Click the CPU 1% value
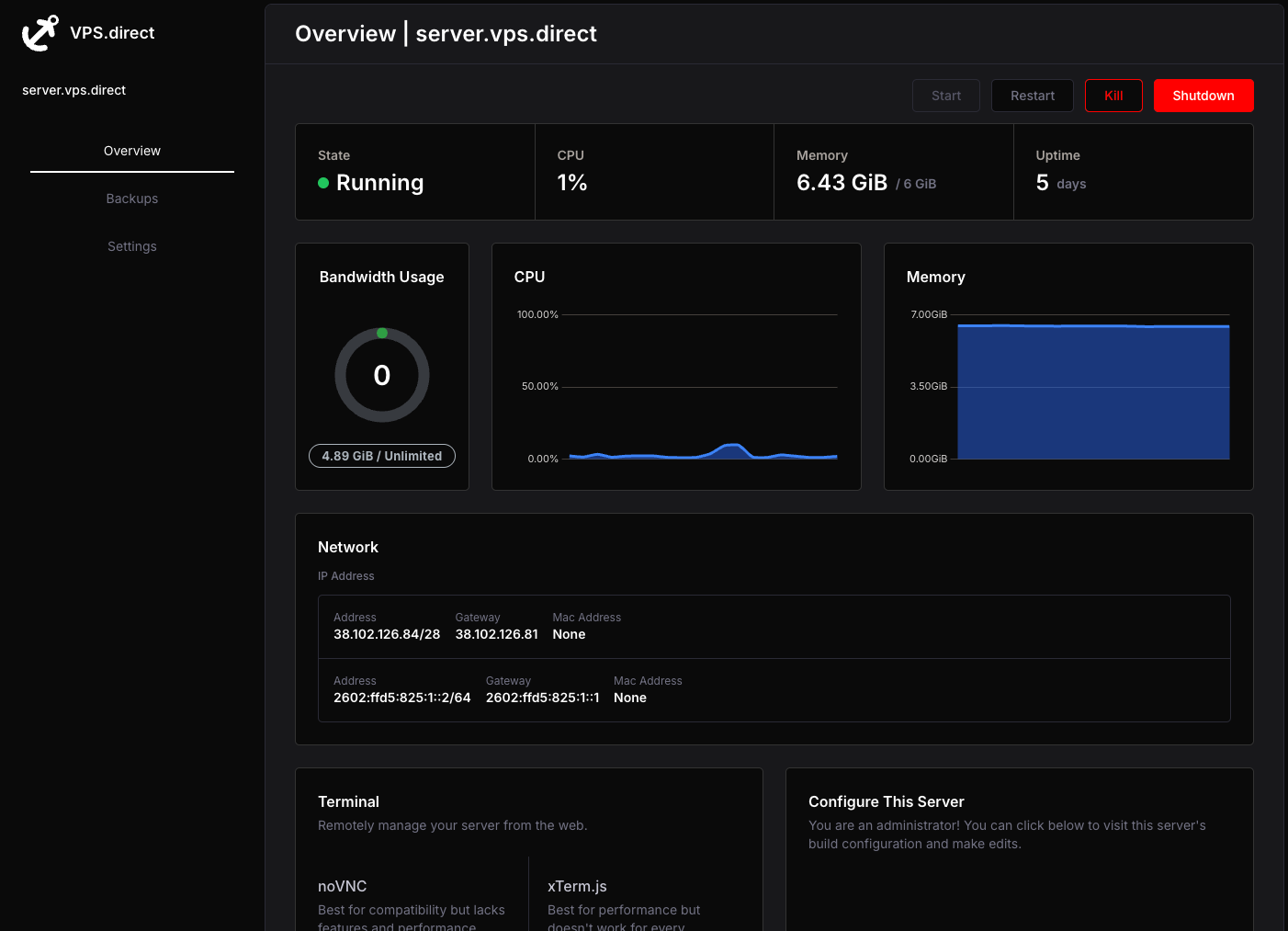 point(572,183)
